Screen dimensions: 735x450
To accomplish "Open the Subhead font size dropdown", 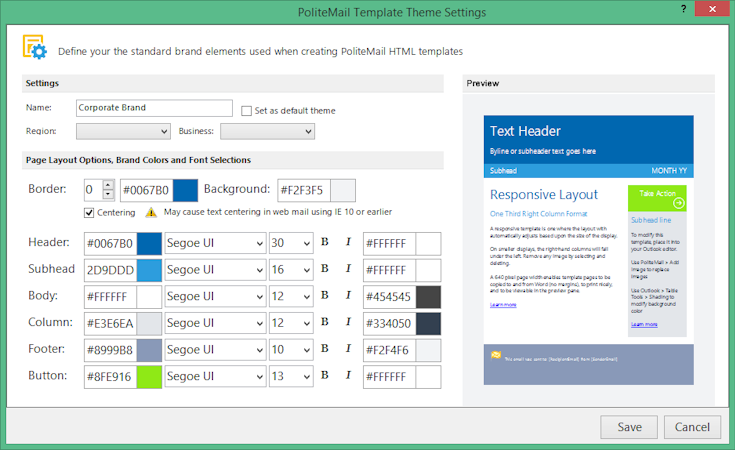I will 291,270.
